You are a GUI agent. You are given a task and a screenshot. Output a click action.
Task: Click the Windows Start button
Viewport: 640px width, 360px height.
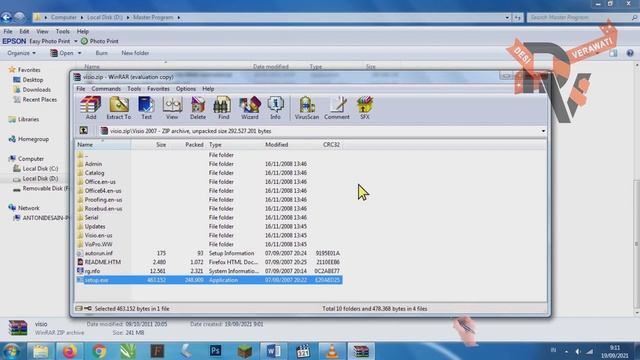[x=11, y=351]
